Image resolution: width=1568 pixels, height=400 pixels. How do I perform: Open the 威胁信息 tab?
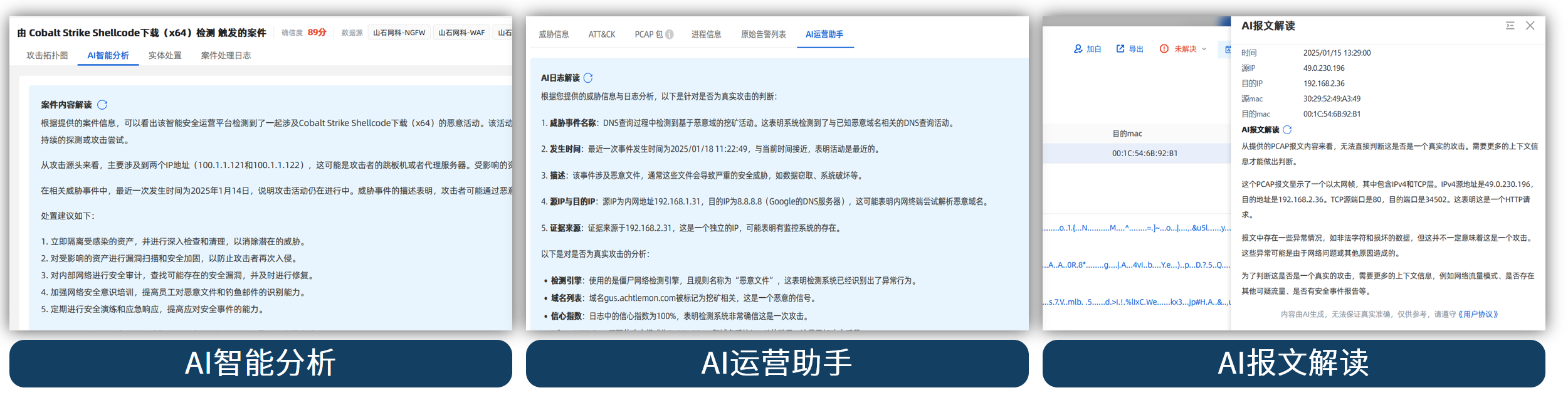point(554,34)
